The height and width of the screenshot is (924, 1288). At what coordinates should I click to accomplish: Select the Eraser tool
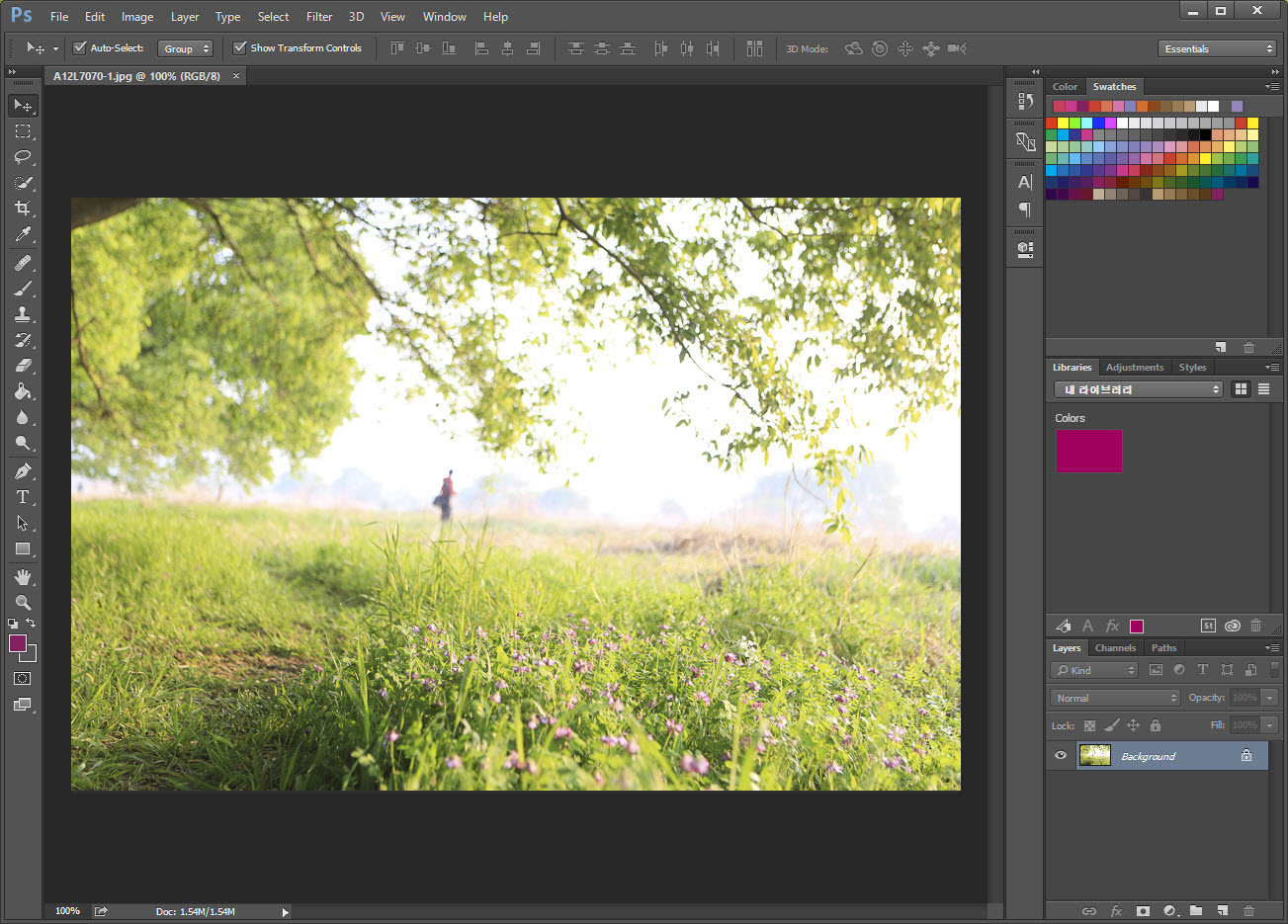click(x=23, y=366)
